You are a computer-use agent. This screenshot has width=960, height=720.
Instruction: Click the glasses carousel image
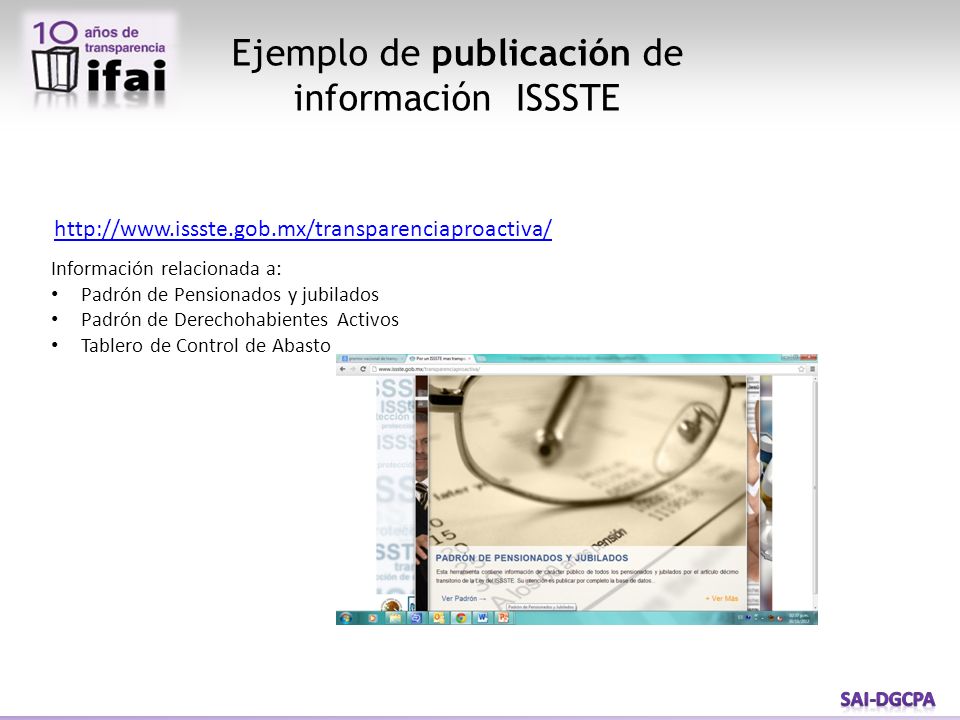(587, 460)
